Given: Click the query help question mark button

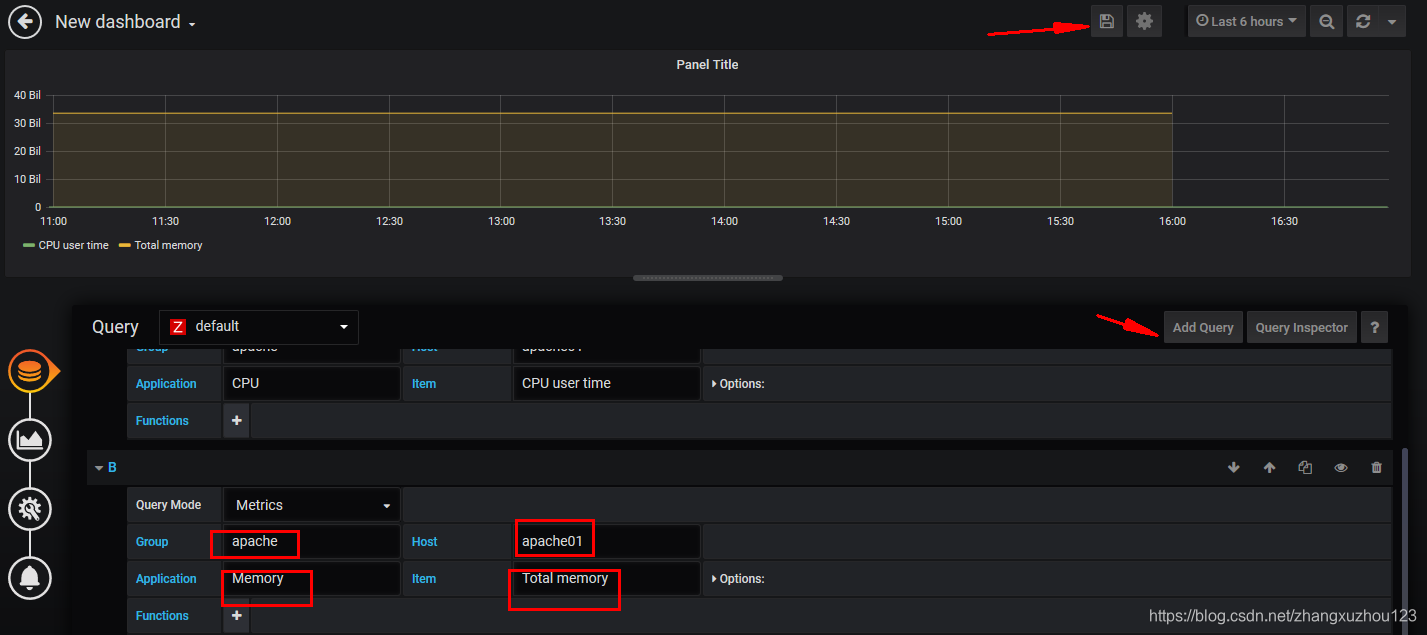Looking at the screenshot, I should tap(1374, 327).
